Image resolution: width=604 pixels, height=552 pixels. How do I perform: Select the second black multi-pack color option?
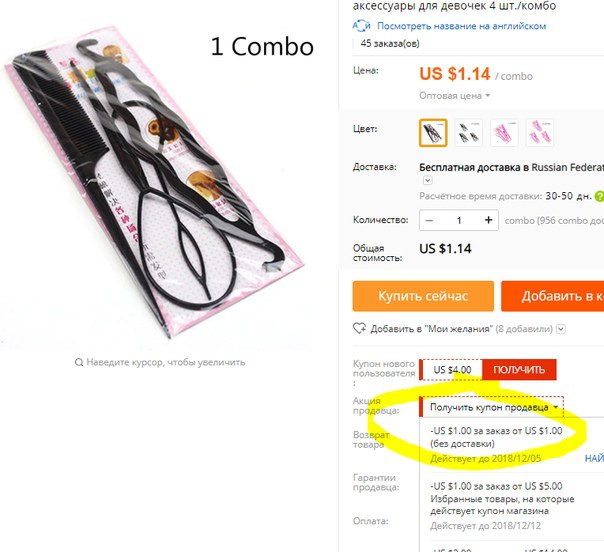coord(468,133)
